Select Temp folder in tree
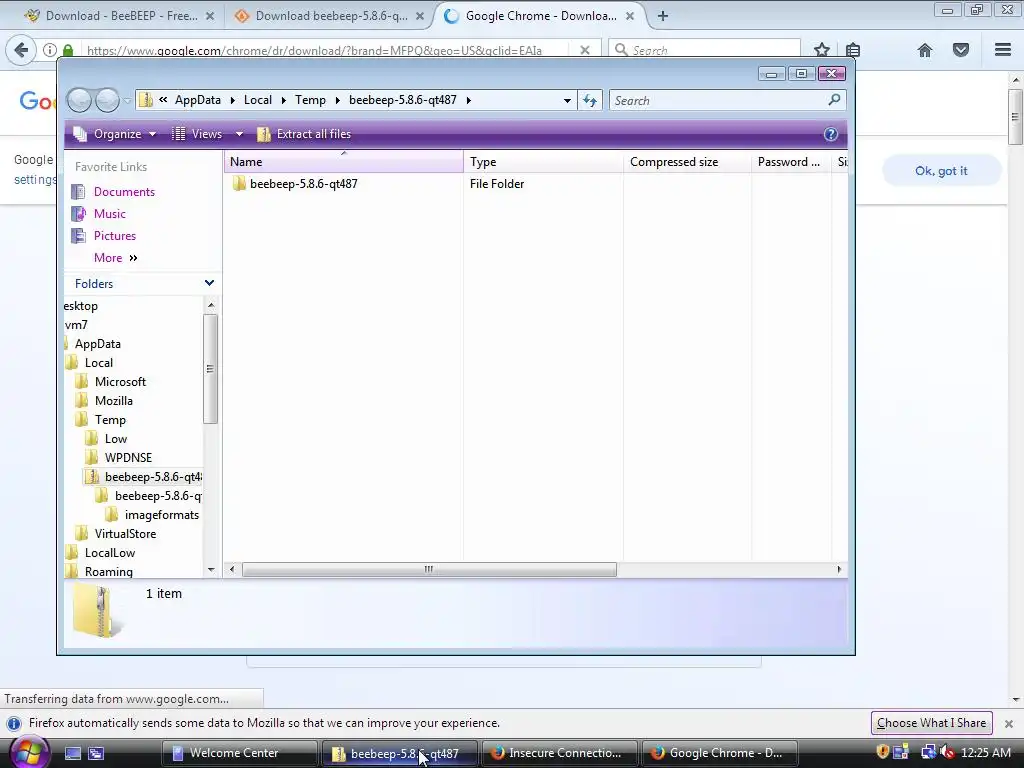The image size is (1024, 768). (110, 420)
